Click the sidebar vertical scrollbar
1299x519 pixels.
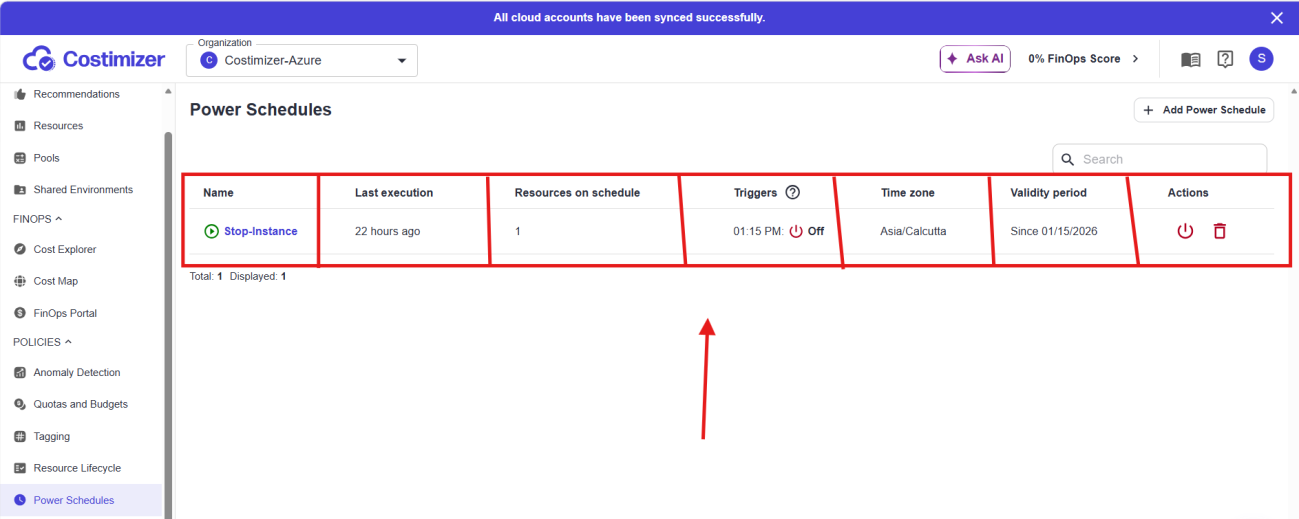[x=168, y=325]
